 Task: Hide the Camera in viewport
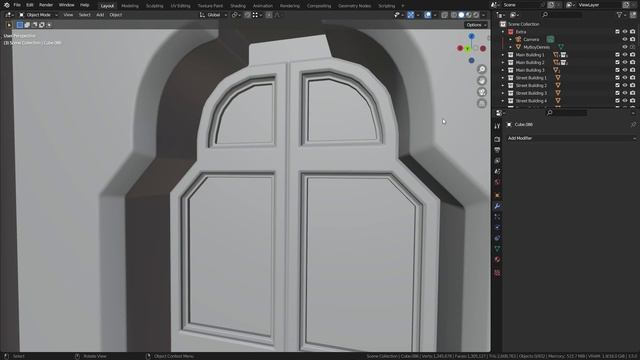[x=625, y=40]
